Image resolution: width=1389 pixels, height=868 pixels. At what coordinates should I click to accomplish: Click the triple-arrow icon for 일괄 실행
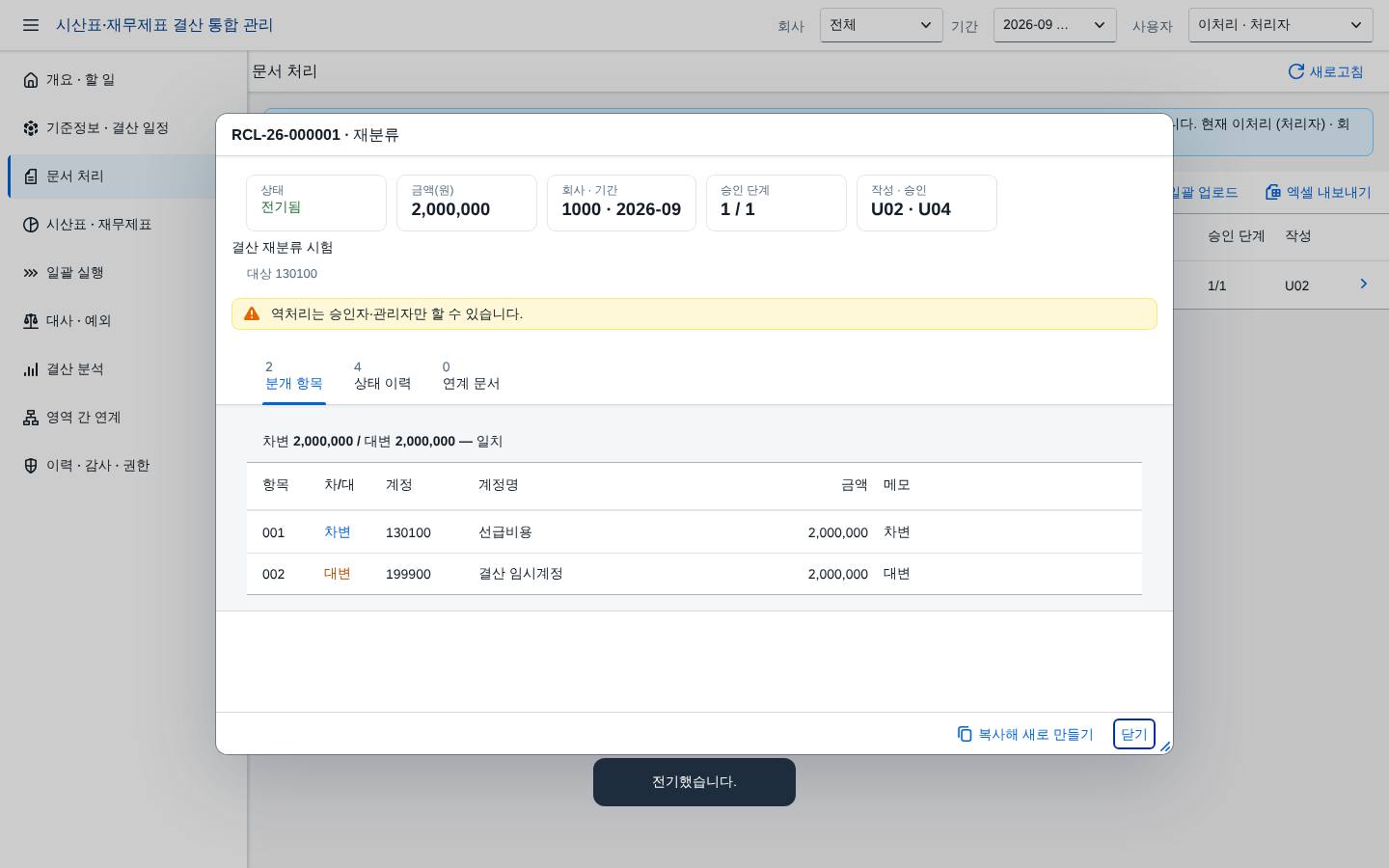31,273
